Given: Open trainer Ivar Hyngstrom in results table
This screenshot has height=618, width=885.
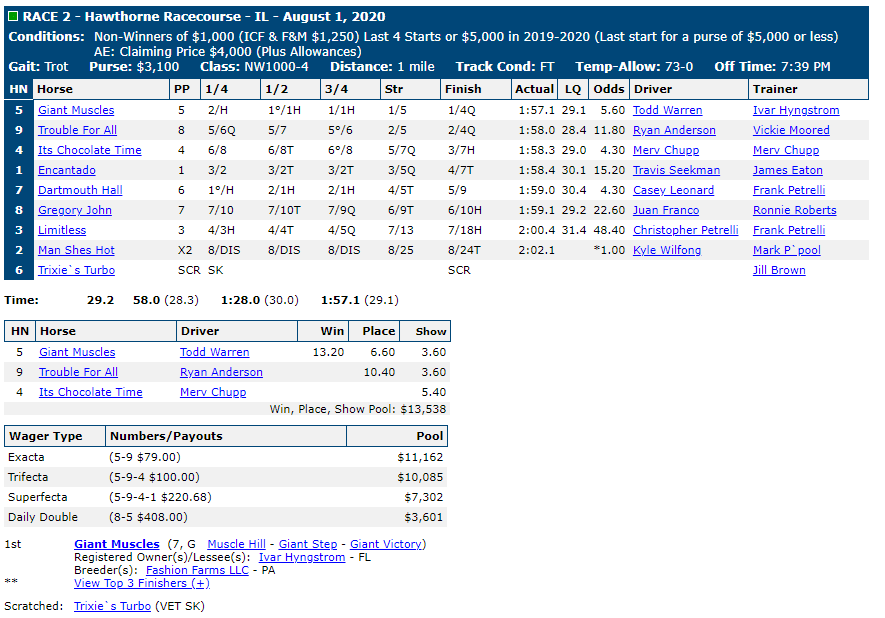Looking at the screenshot, I should click(796, 110).
